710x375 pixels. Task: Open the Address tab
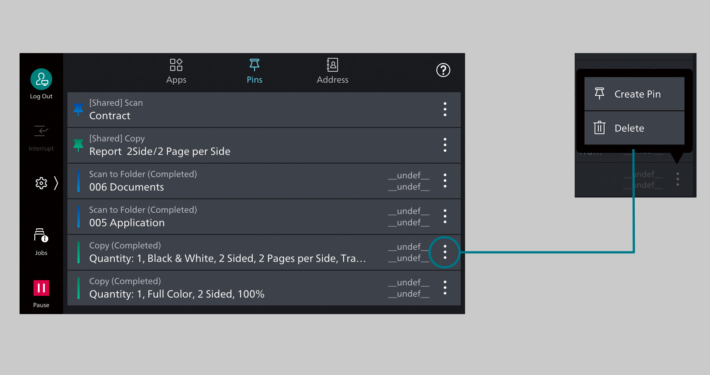[x=332, y=71]
